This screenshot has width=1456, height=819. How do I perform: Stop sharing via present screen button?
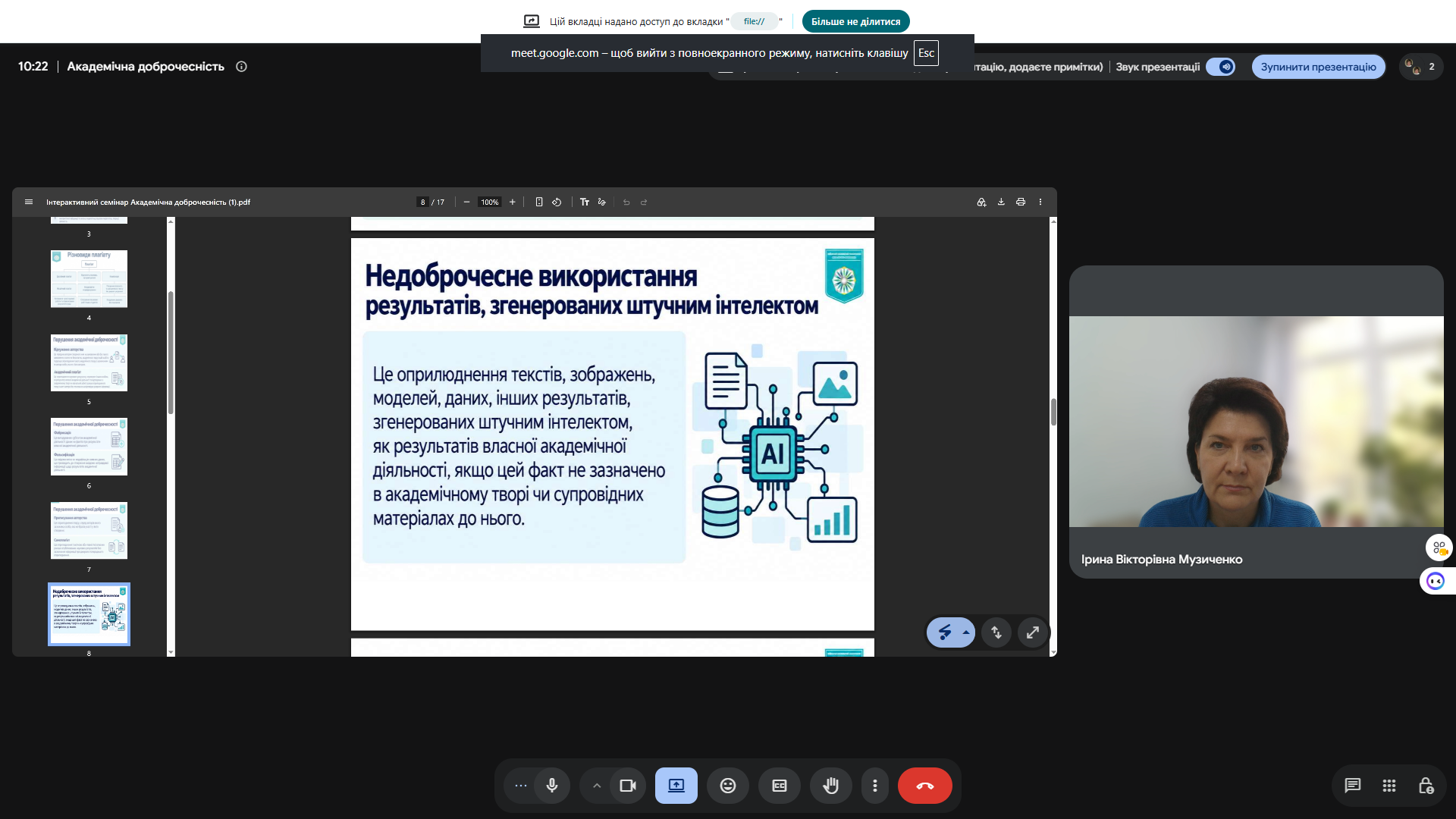click(x=676, y=786)
